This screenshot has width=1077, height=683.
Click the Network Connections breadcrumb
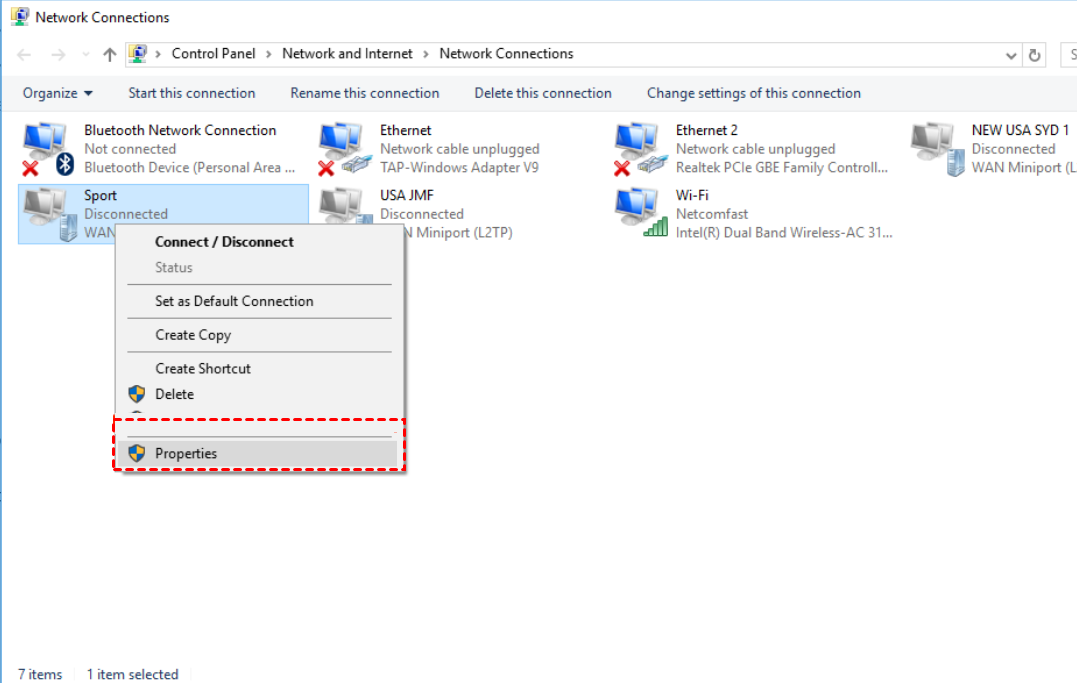[506, 54]
